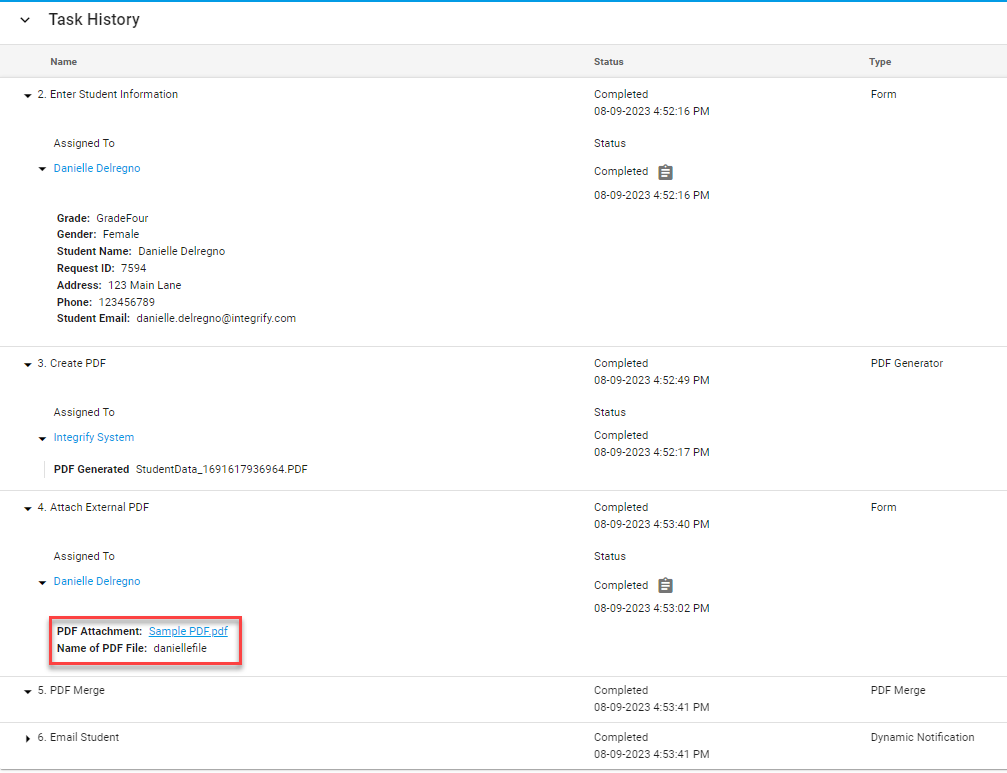Click the Type column header
The height and width of the screenshot is (773, 1007).
click(x=880, y=62)
